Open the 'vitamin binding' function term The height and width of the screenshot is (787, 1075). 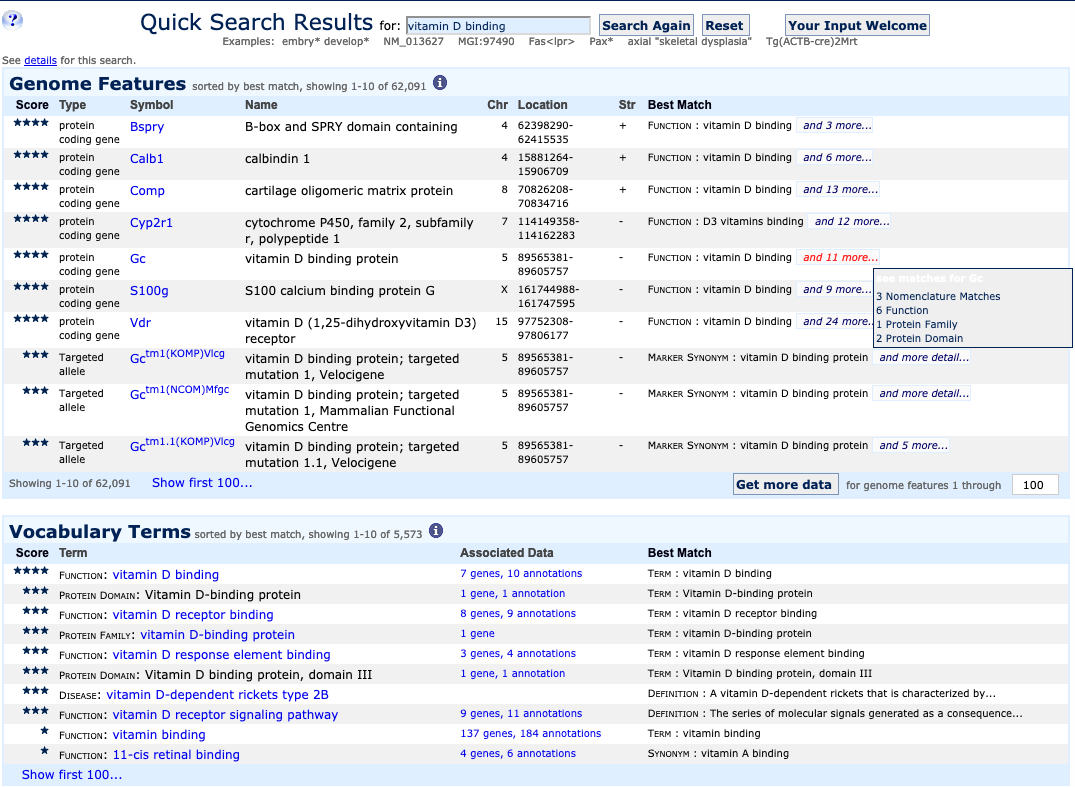click(x=159, y=735)
